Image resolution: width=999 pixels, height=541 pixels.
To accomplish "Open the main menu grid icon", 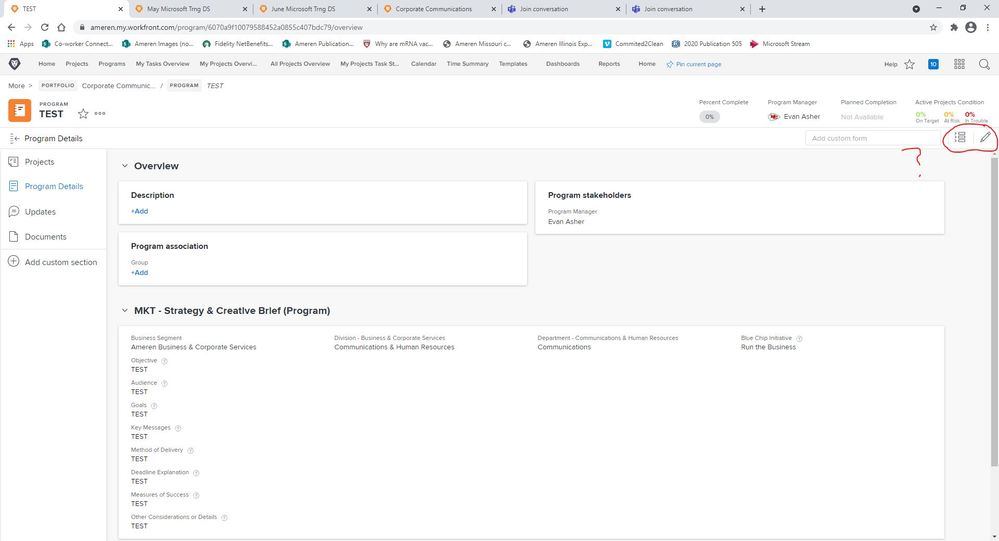I will pyautogui.click(x=959, y=64).
